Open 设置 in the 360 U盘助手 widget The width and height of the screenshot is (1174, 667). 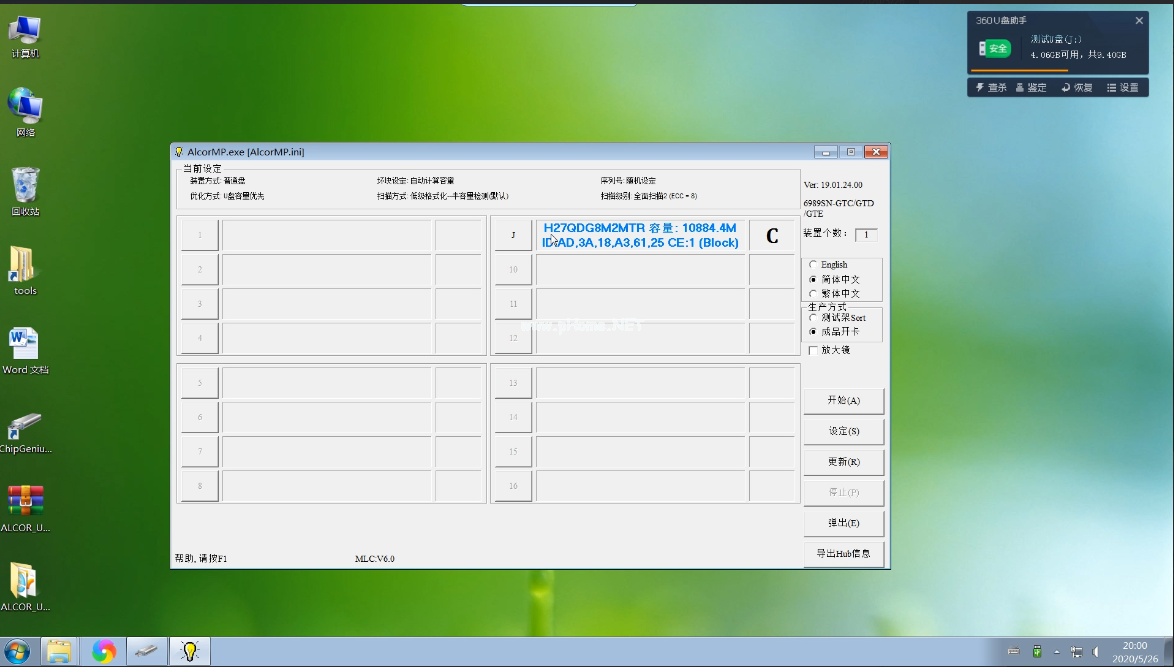(1122, 88)
